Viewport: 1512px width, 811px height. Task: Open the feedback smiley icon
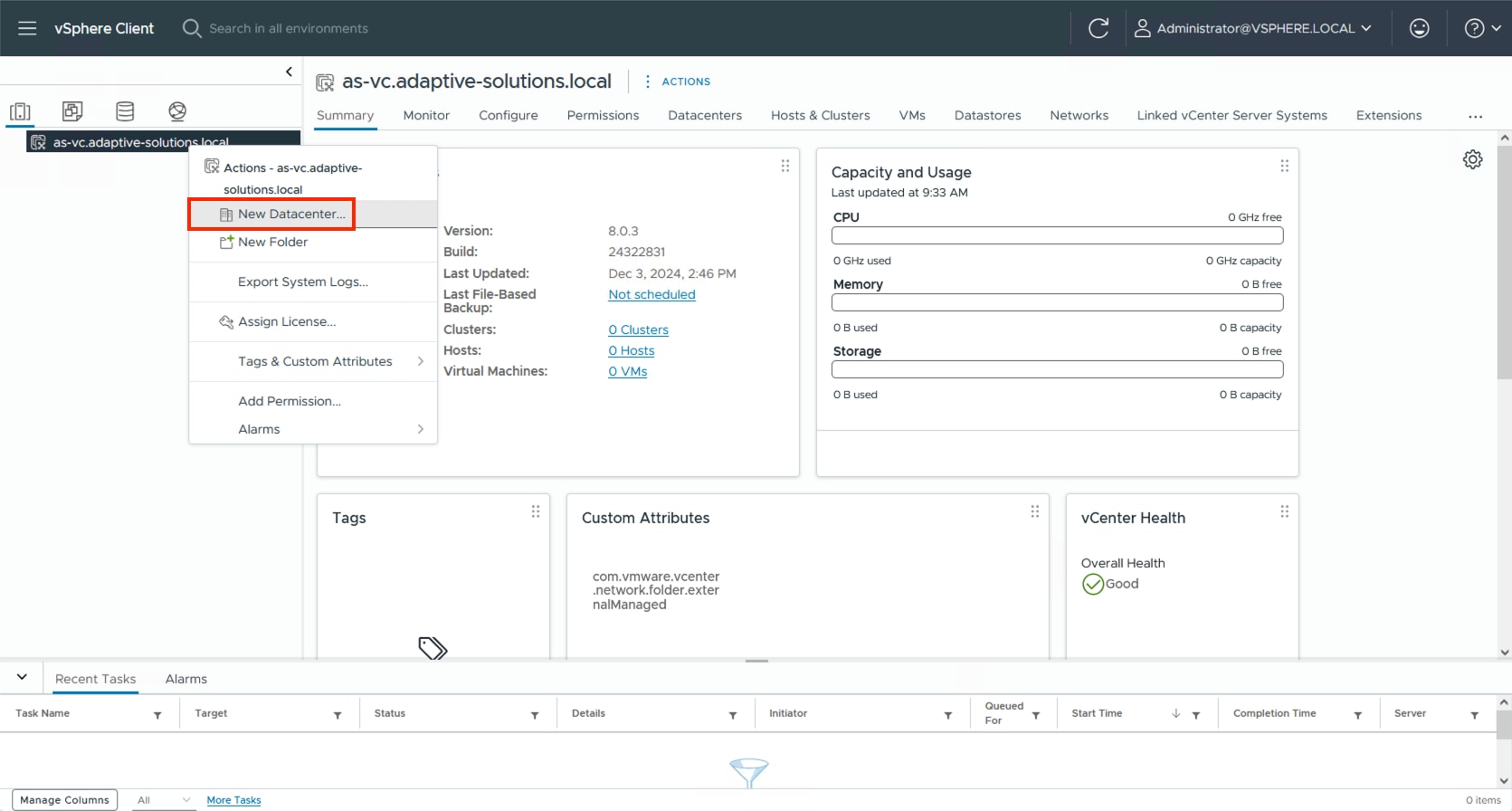pyautogui.click(x=1420, y=28)
